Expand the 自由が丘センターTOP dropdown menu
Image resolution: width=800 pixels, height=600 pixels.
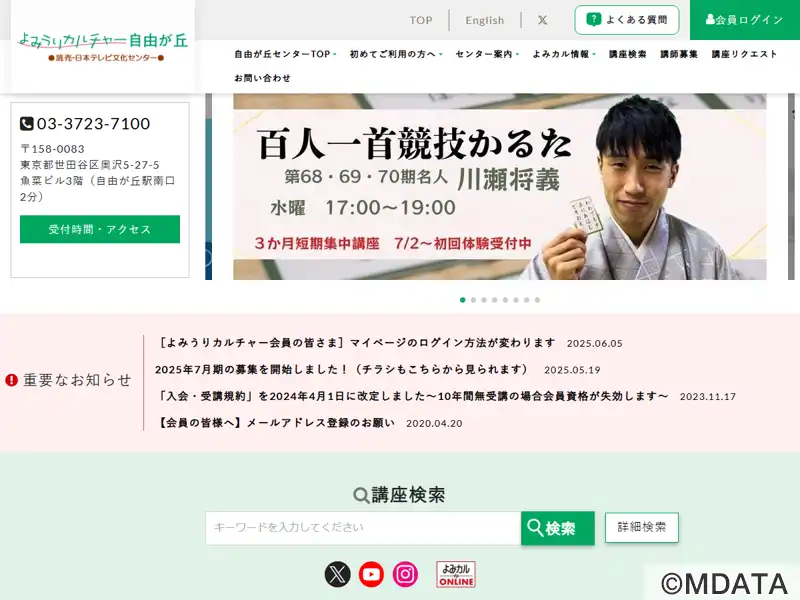(x=285, y=54)
